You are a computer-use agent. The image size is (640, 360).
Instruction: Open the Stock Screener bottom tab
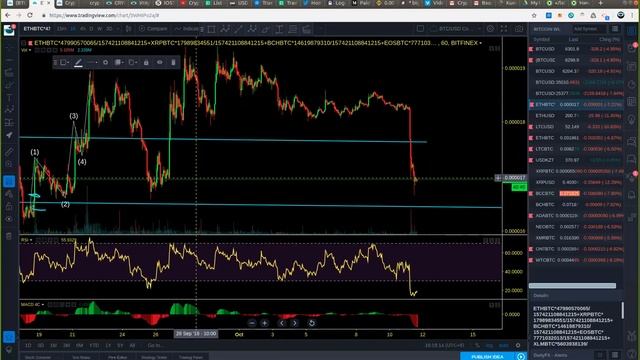[x=38, y=357]
